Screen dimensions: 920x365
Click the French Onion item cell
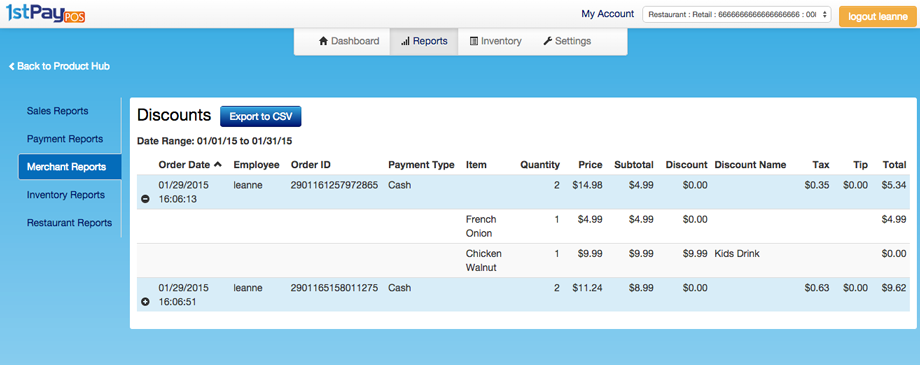[481, 226]
